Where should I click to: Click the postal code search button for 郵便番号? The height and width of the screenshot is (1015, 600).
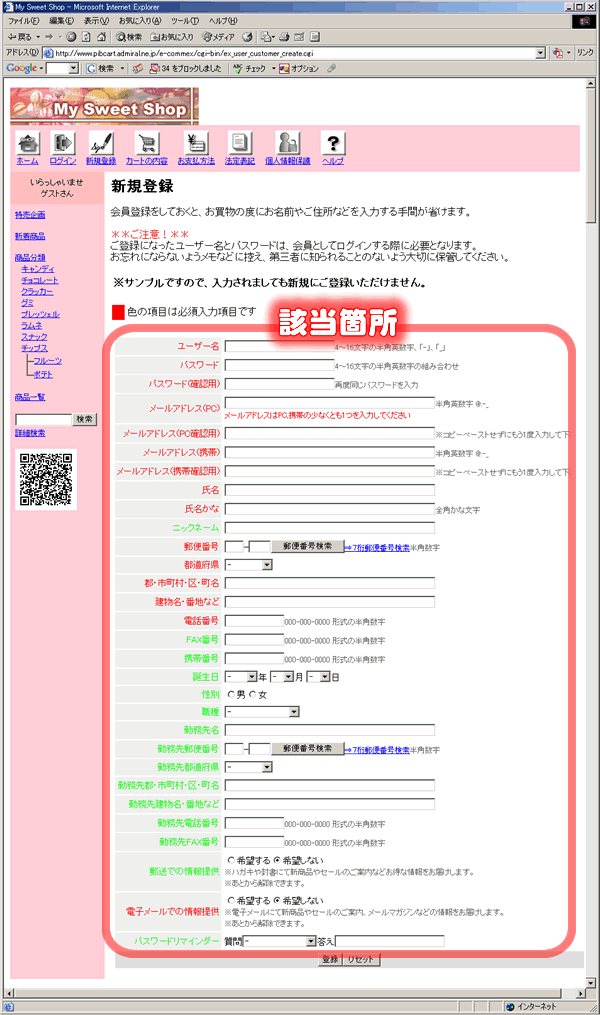pos(307,546)
